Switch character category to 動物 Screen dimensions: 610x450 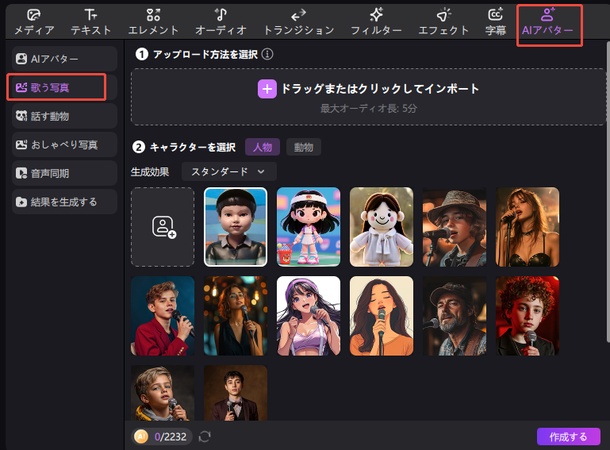coord(303,147)
